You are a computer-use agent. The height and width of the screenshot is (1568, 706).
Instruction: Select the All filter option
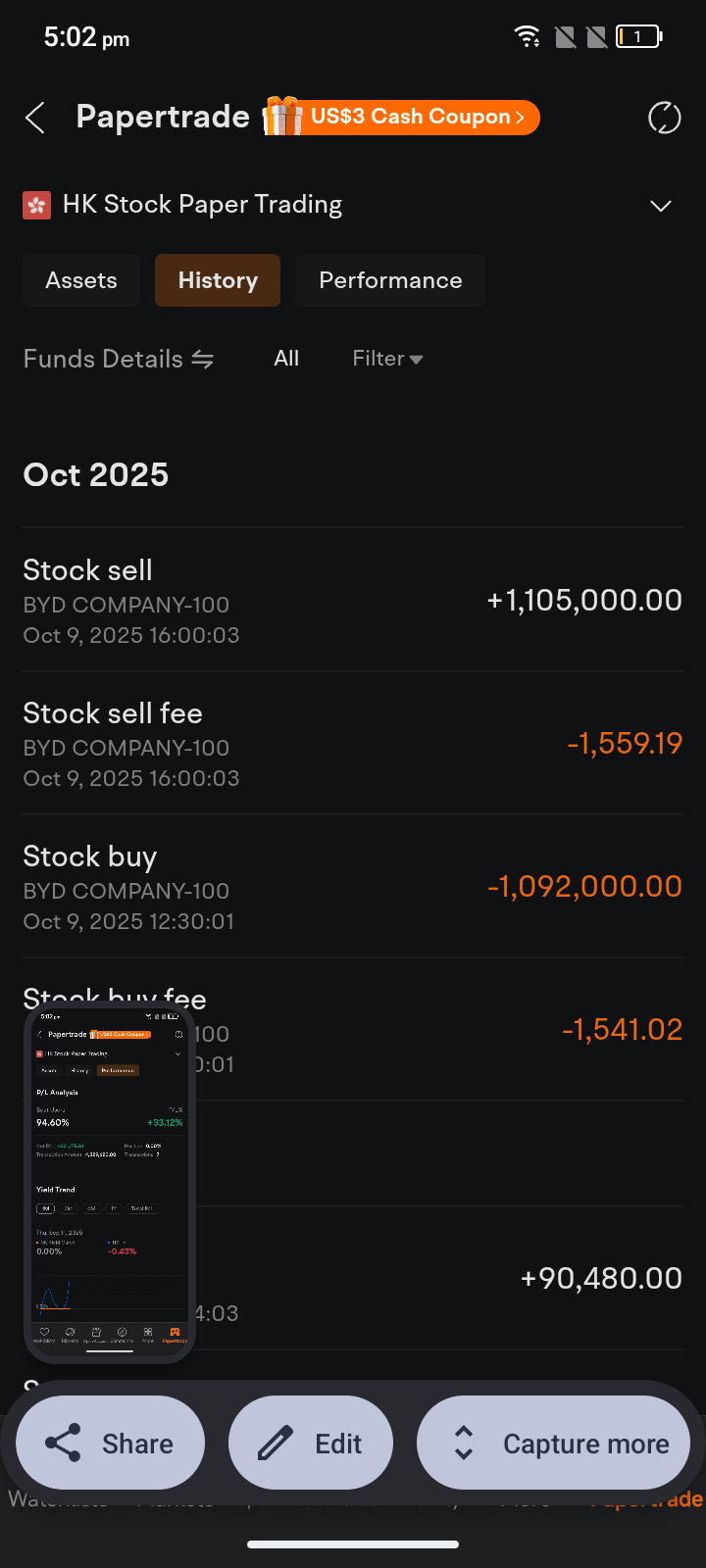coord(286,359)
